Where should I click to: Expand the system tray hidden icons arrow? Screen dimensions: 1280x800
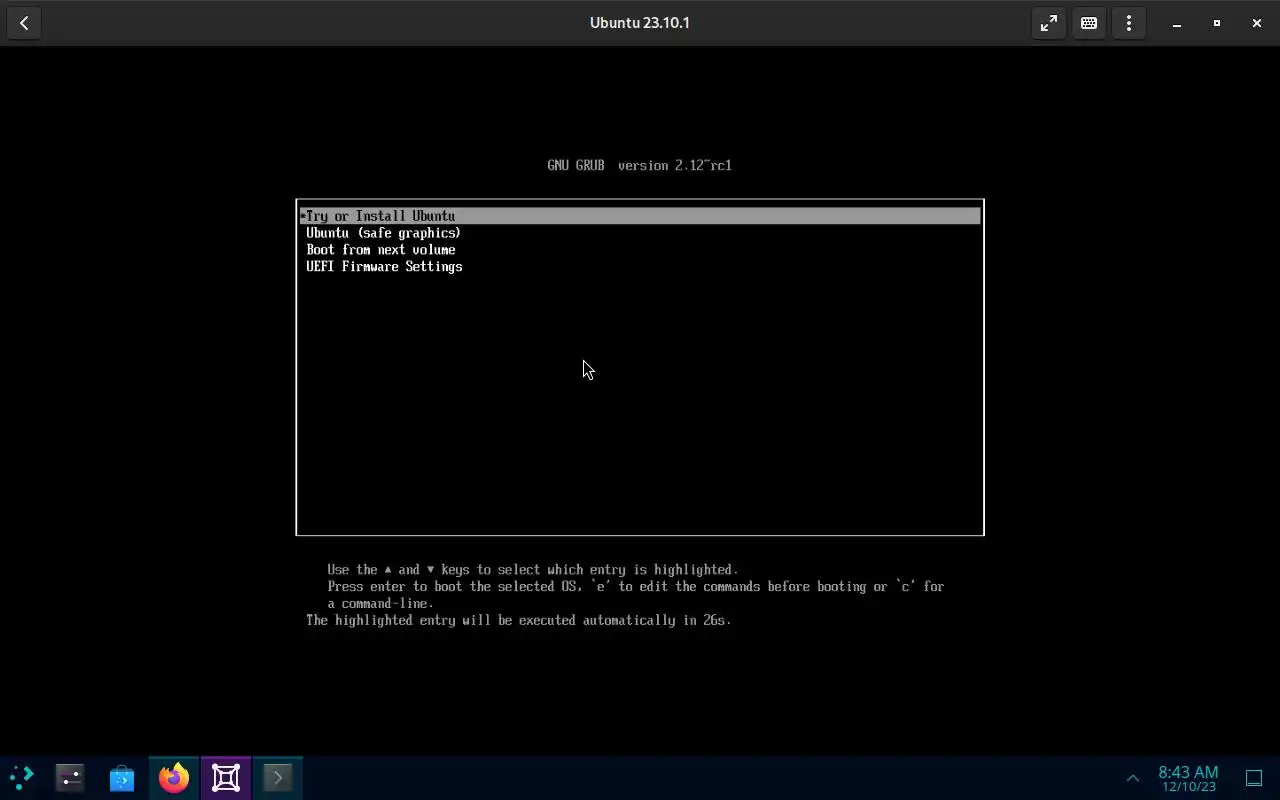(x=1133, y=778)
